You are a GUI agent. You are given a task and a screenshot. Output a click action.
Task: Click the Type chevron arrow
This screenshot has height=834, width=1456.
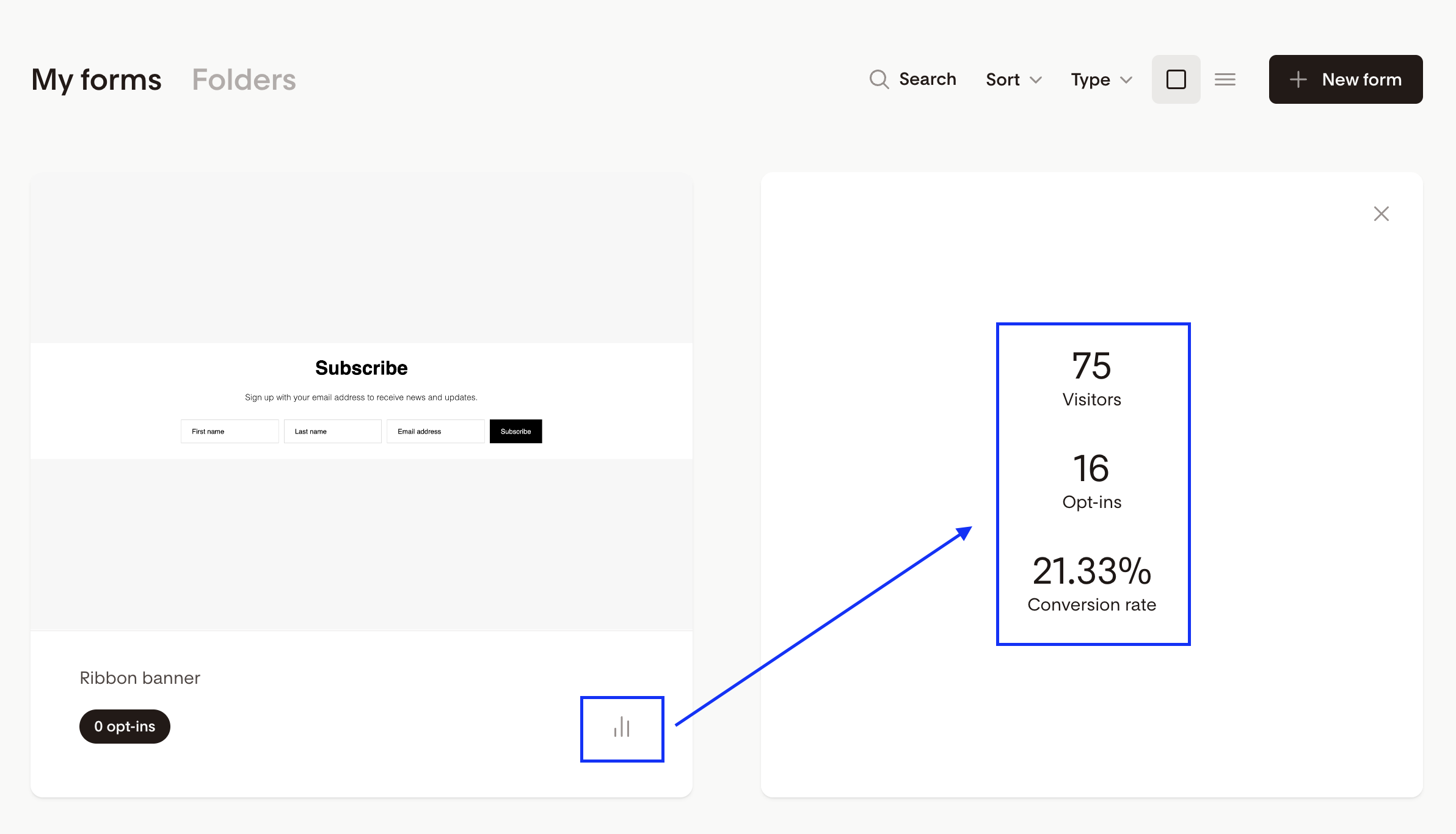coord(1126,80)
